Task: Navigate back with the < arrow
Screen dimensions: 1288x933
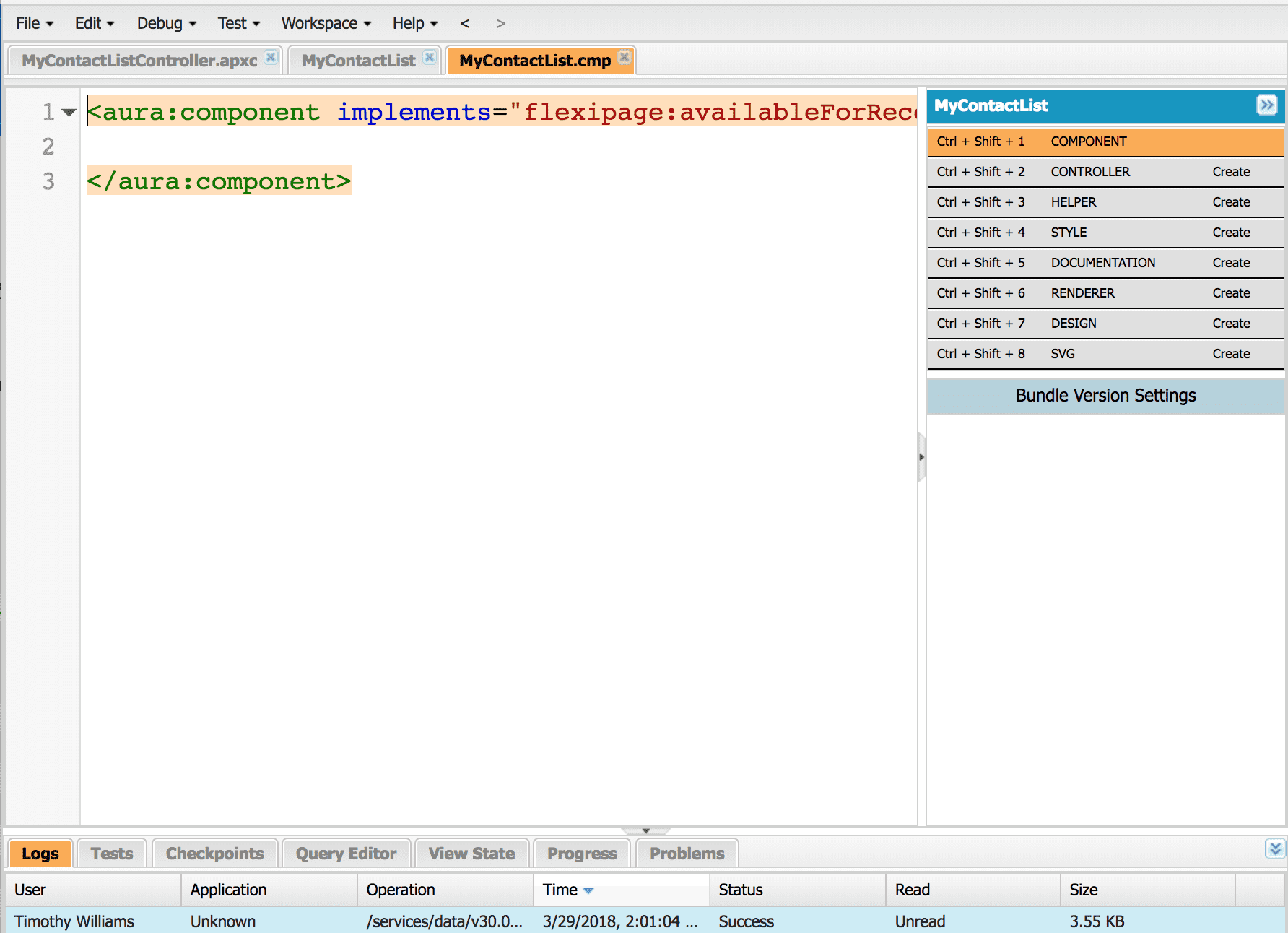Action: [x=465, y=24]
